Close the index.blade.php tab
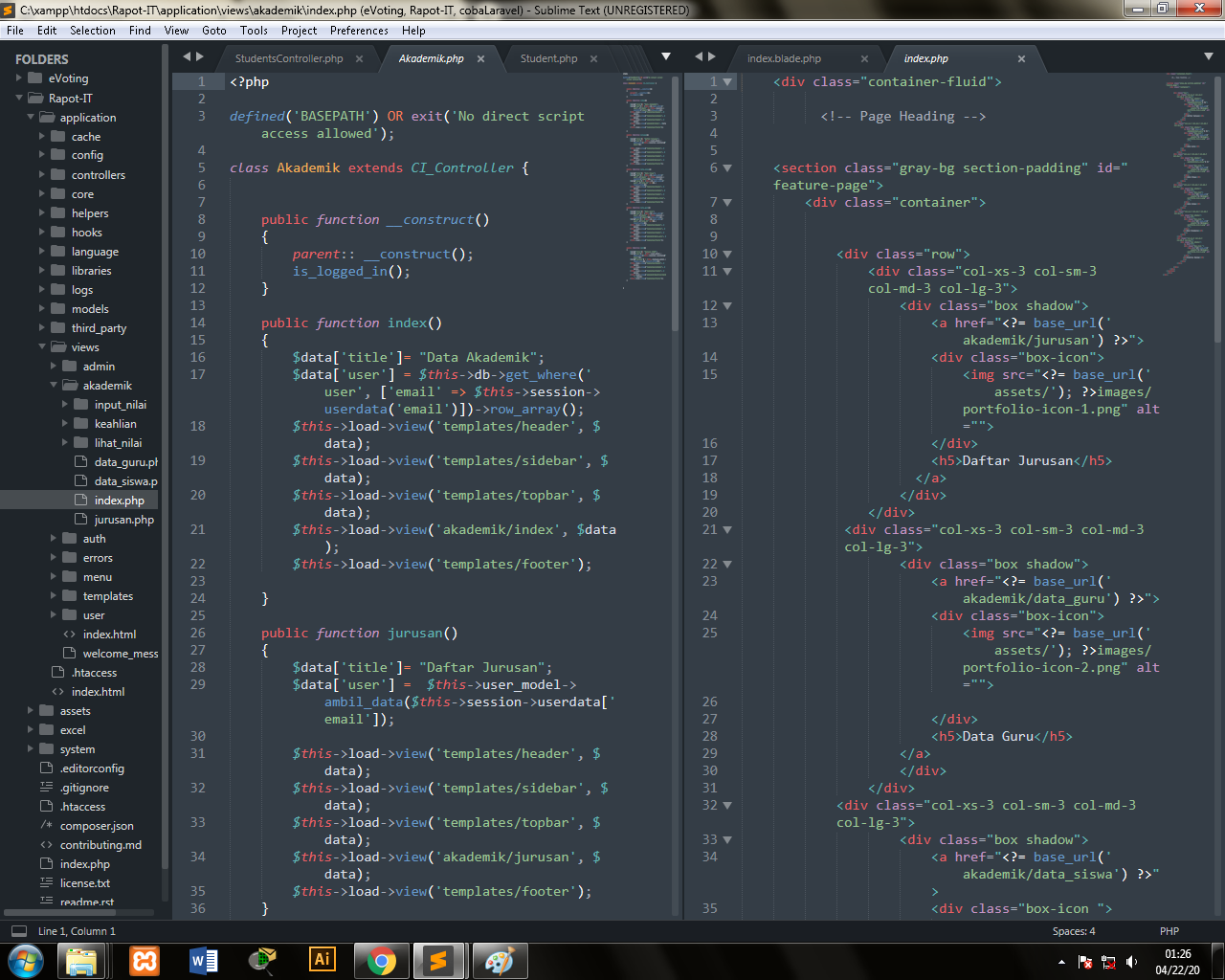Image resolution: width=1225 pixels, height=980 pixels. (864, 59)
